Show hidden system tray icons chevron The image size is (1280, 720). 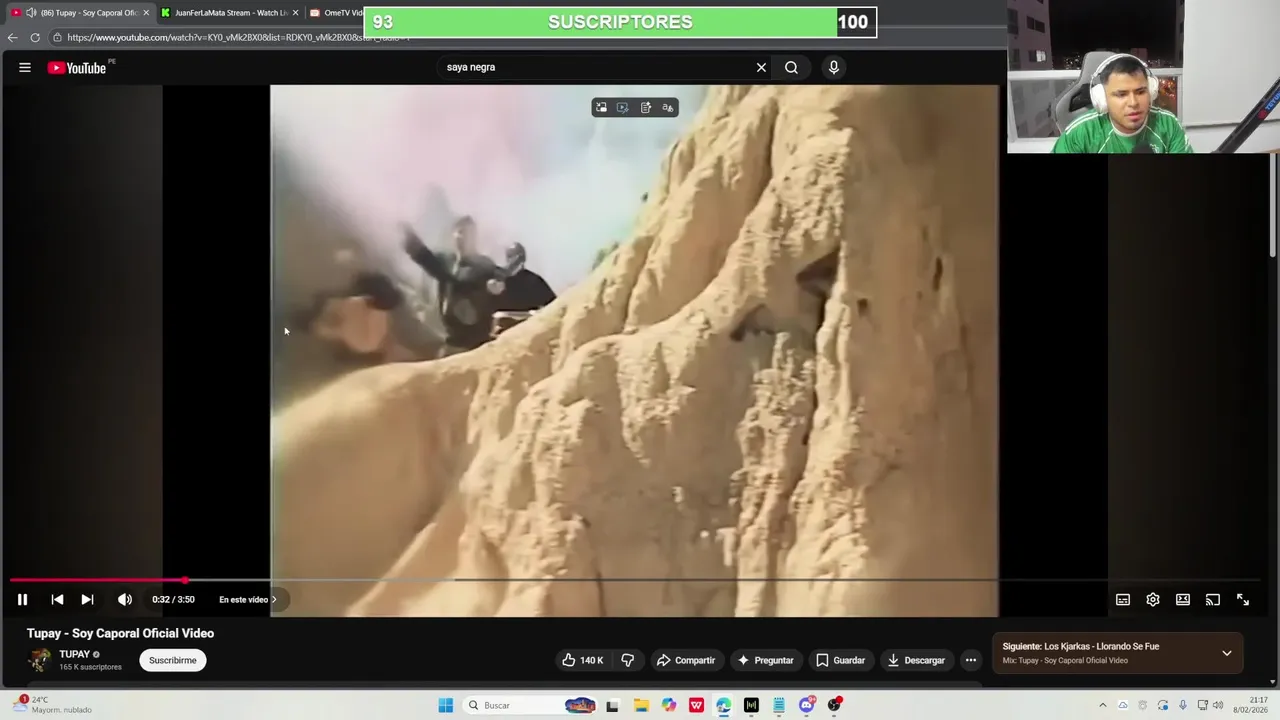click(x=1103, y=705)
